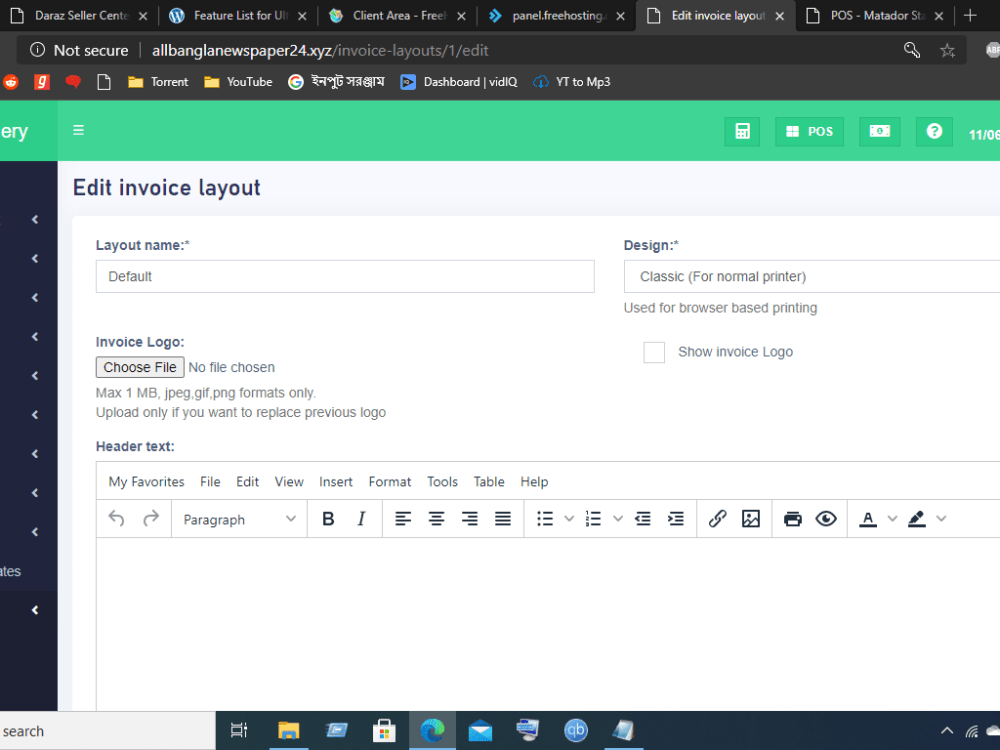Open the Format editor menu
Viewport: 1000px width, 750px height.
390,482
